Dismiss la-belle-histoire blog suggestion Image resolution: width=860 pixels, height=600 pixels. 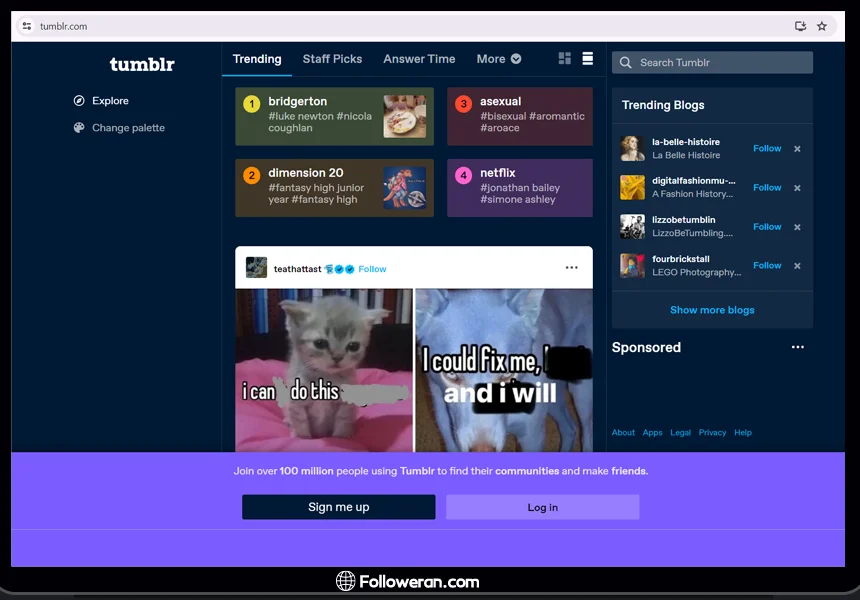(797, 149)
